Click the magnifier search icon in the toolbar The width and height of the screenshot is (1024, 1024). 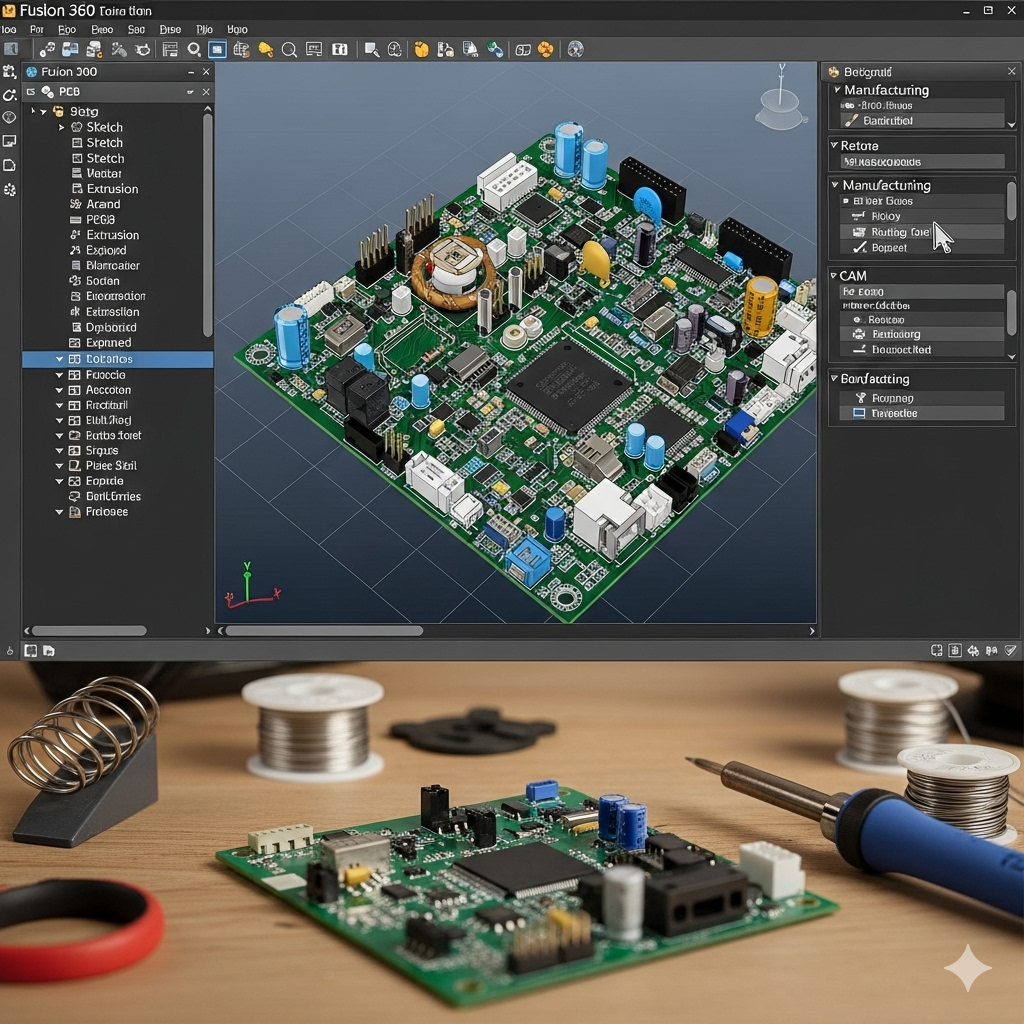pyautogui.click(x=194, y=50)
